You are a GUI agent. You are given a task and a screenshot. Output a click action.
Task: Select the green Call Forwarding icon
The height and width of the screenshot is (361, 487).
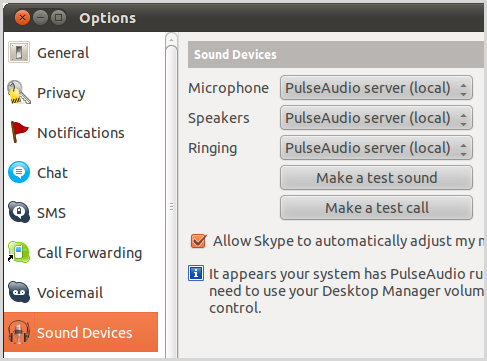tap(19, 252)
